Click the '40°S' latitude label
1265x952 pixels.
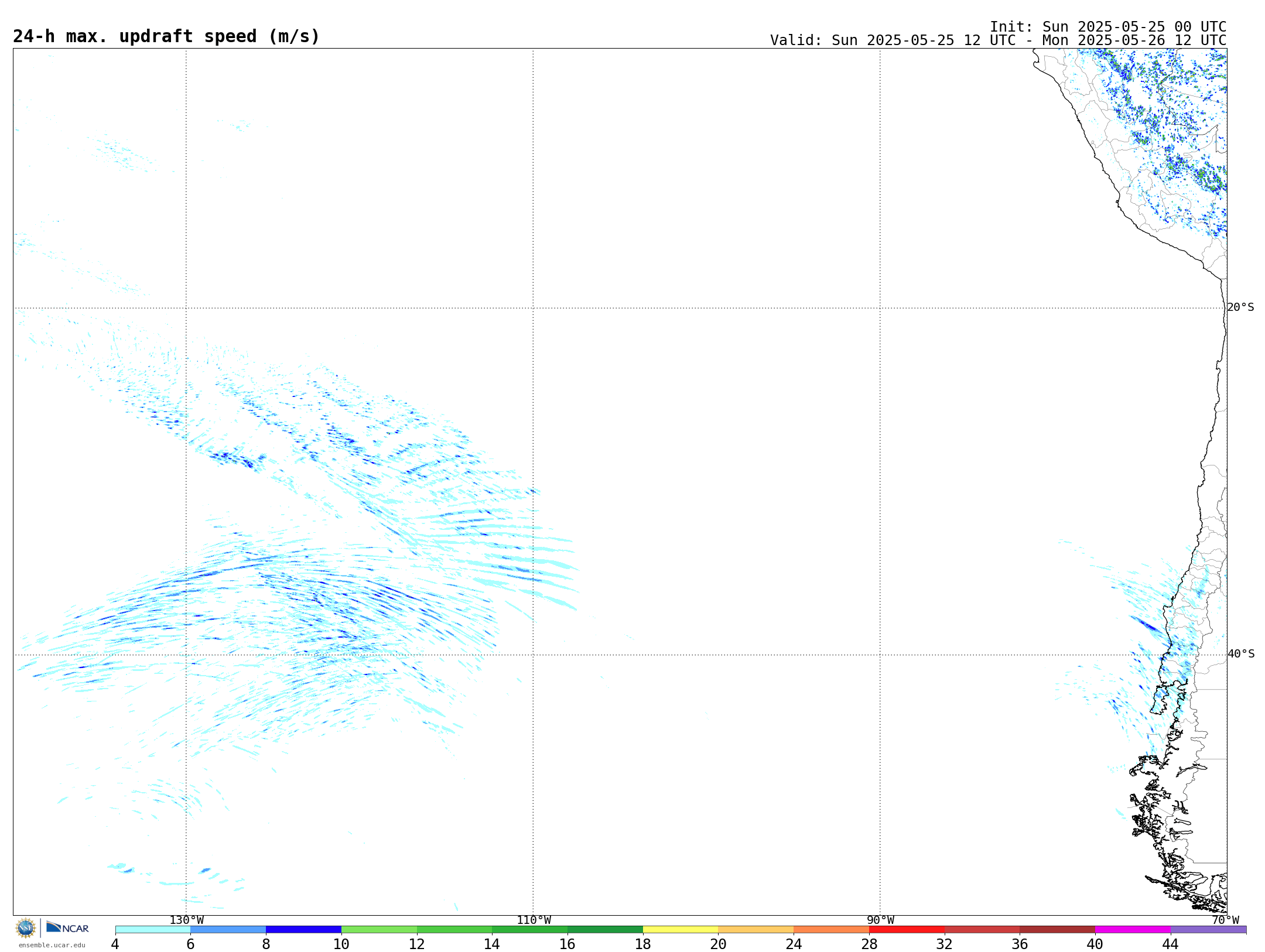pyautogui.click(x=1241, y=654)
